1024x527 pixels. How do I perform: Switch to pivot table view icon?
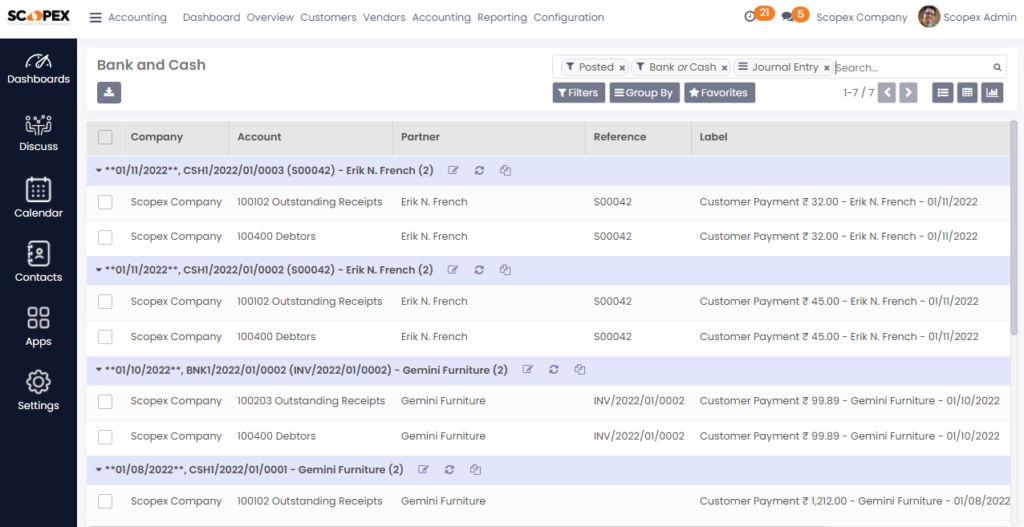967,93
